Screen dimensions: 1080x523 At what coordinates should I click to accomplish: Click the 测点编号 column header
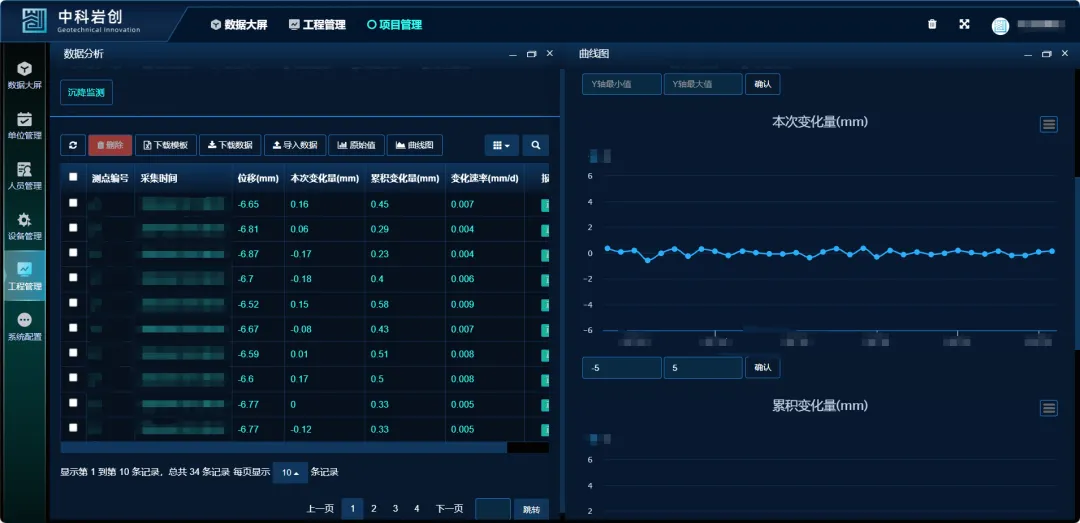[110, 178]
